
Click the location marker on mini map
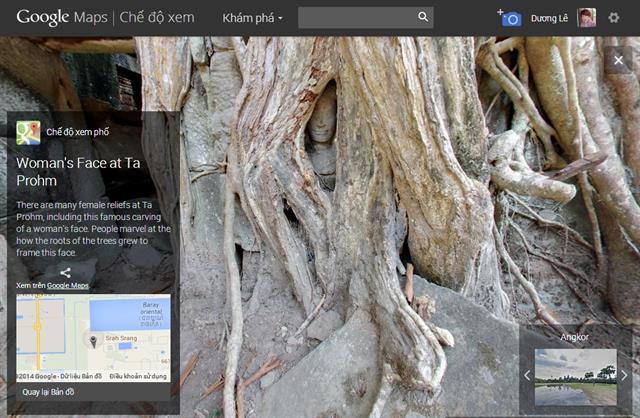93,341
